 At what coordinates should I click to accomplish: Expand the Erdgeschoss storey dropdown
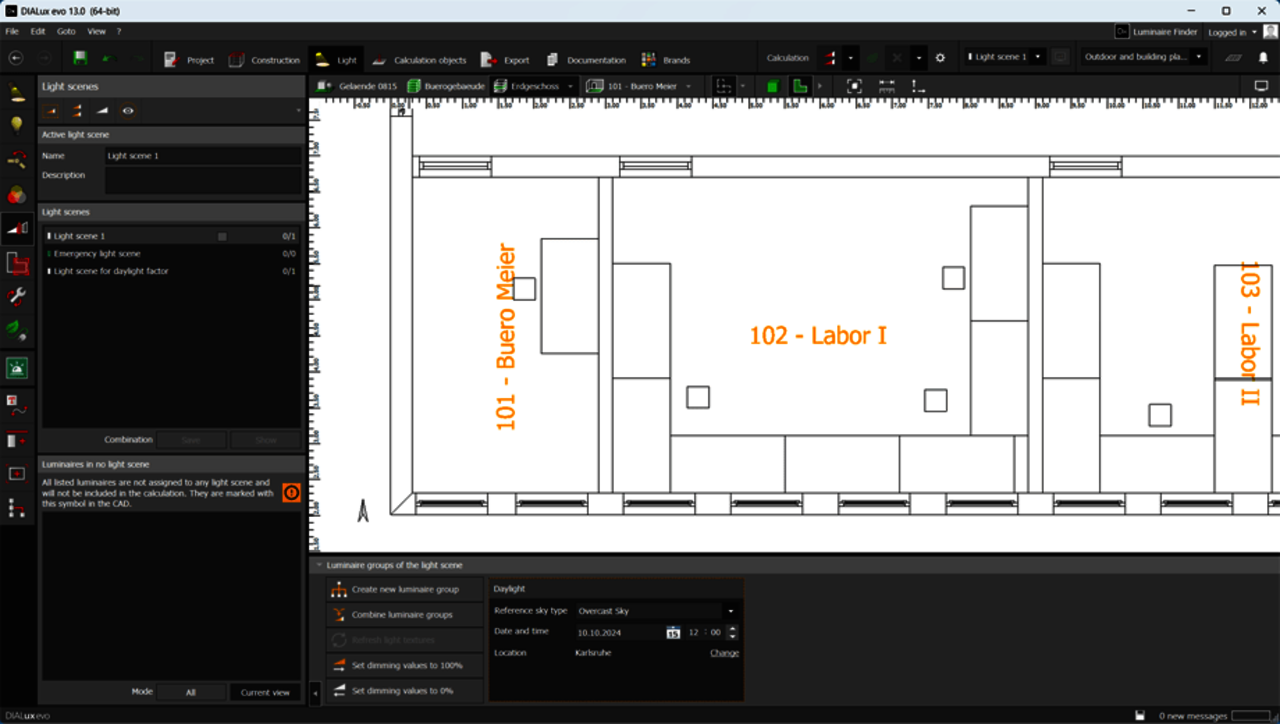pos(571,87)
